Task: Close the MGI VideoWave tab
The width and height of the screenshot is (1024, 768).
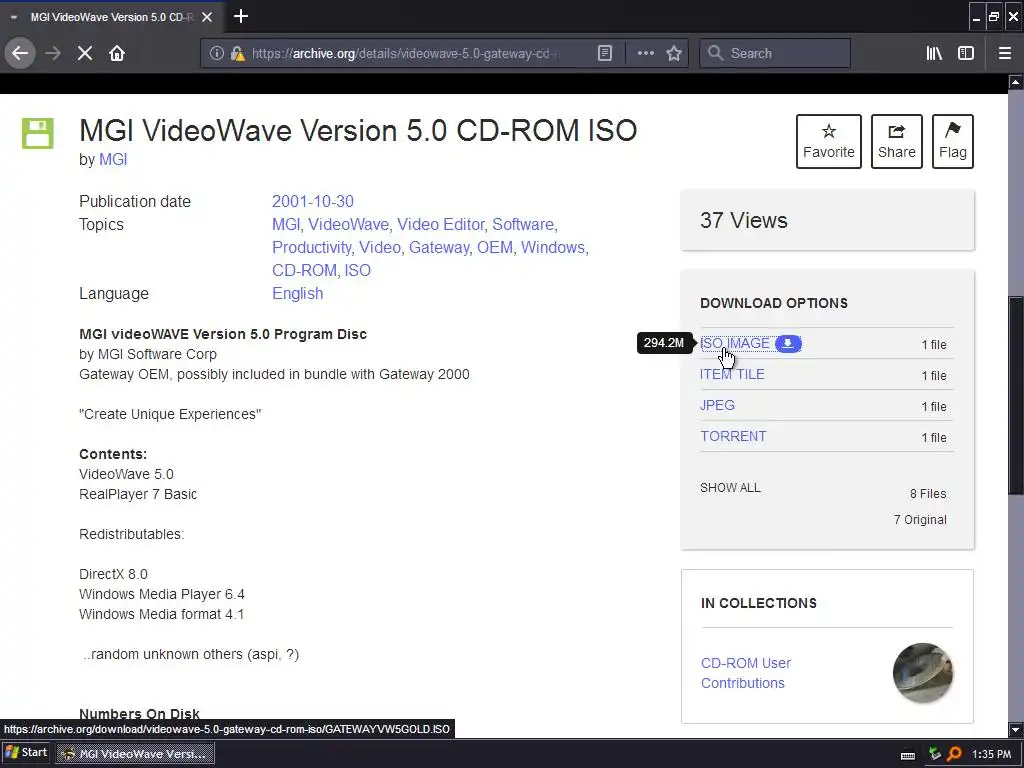Action: (206, 17)
